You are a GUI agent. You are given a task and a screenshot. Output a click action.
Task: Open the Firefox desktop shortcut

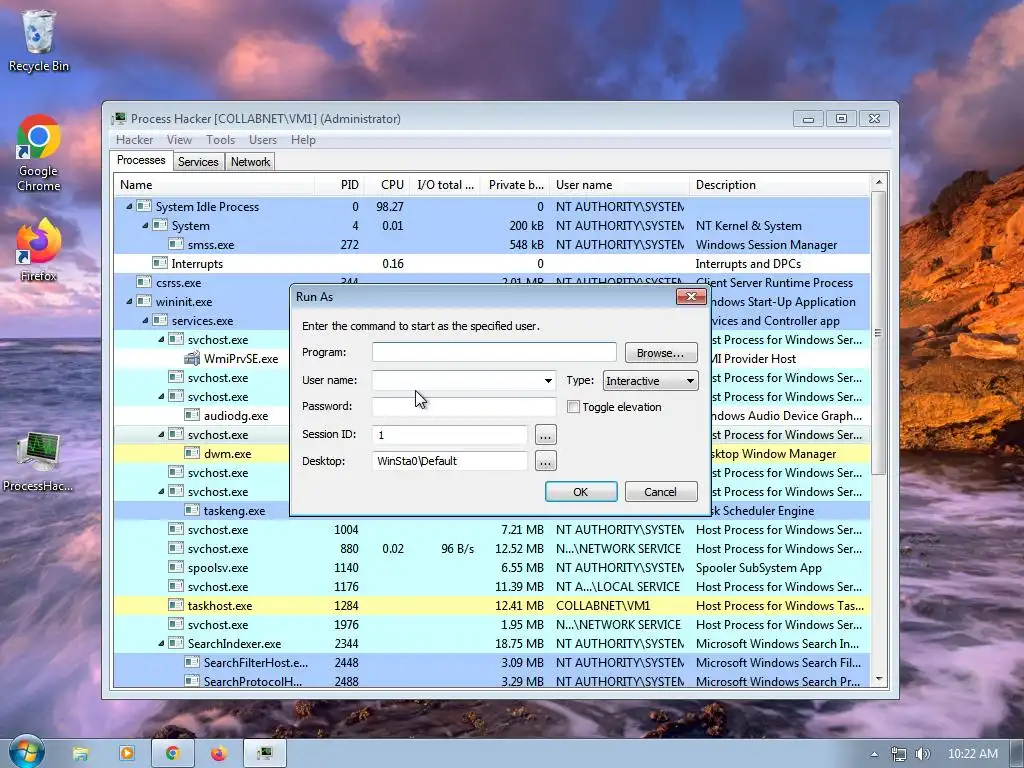point(39,249)
